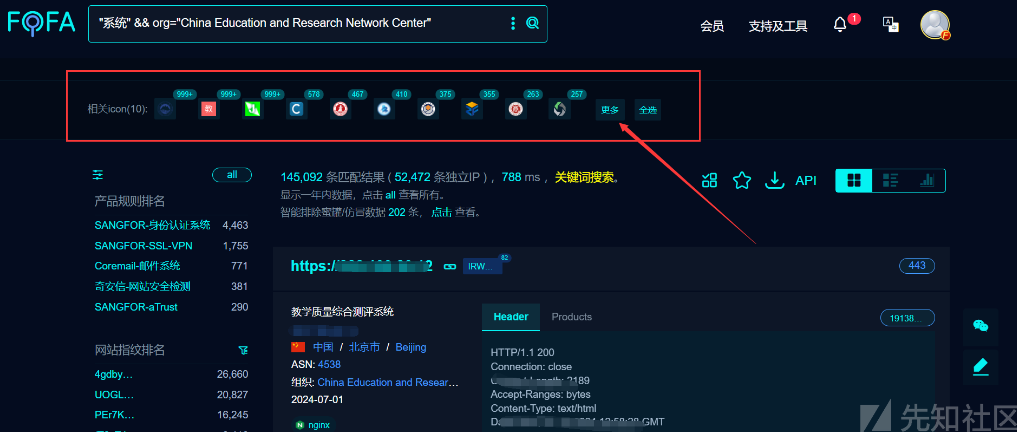Copy link icon beside the https result
Image resolution: width=1017 pixels, height=432 pixels.
point(449,266)
